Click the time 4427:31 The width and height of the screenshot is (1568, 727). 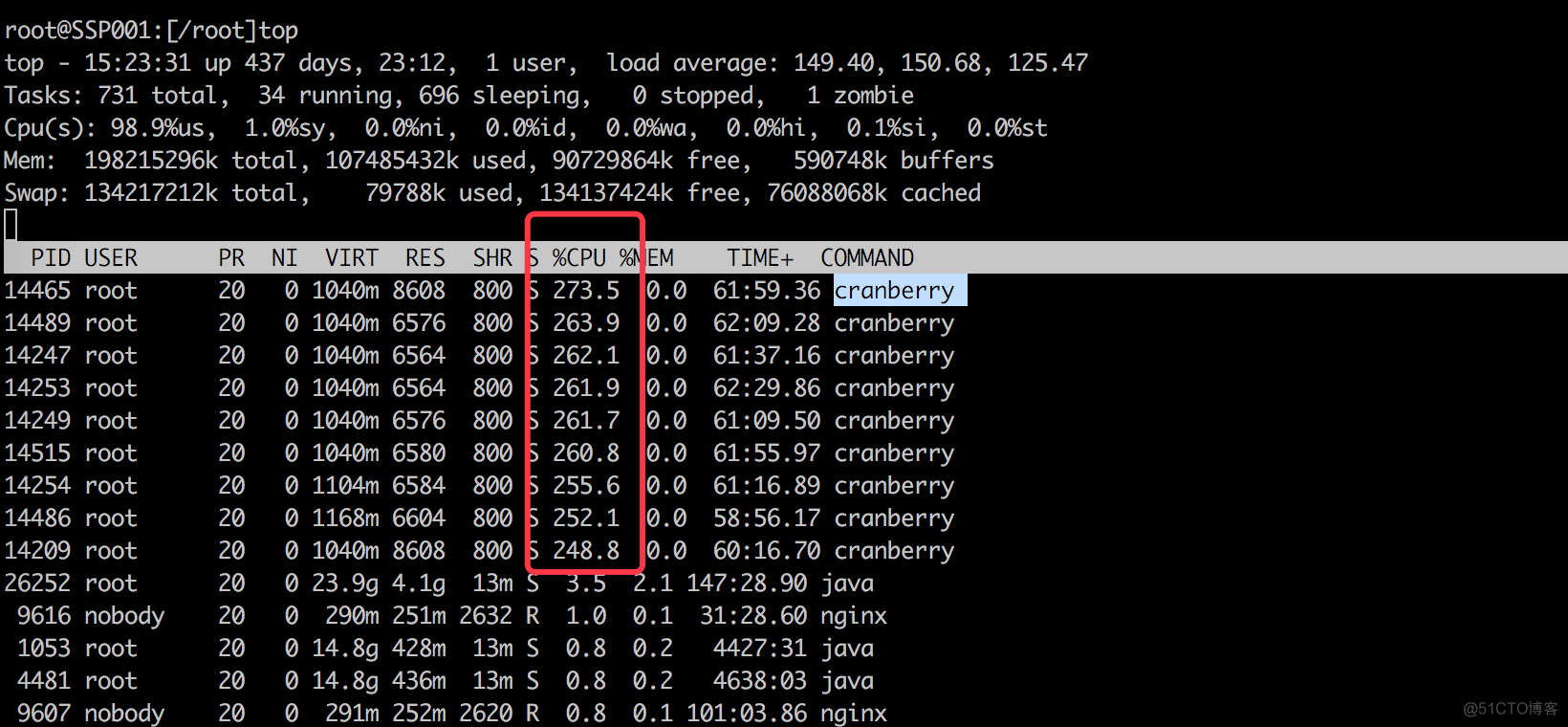[x=760, y=649]
